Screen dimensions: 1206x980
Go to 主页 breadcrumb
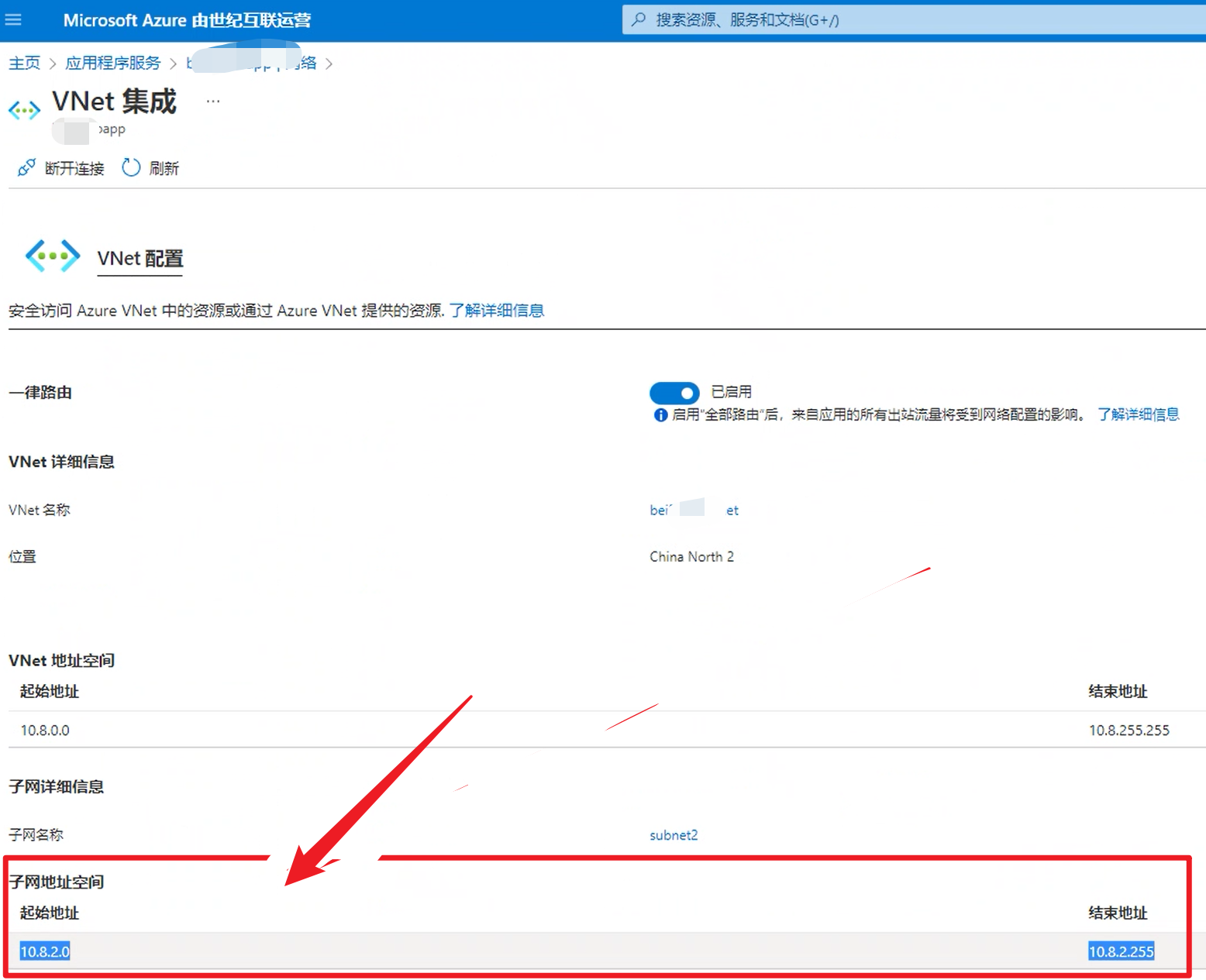tap(24, 64)
